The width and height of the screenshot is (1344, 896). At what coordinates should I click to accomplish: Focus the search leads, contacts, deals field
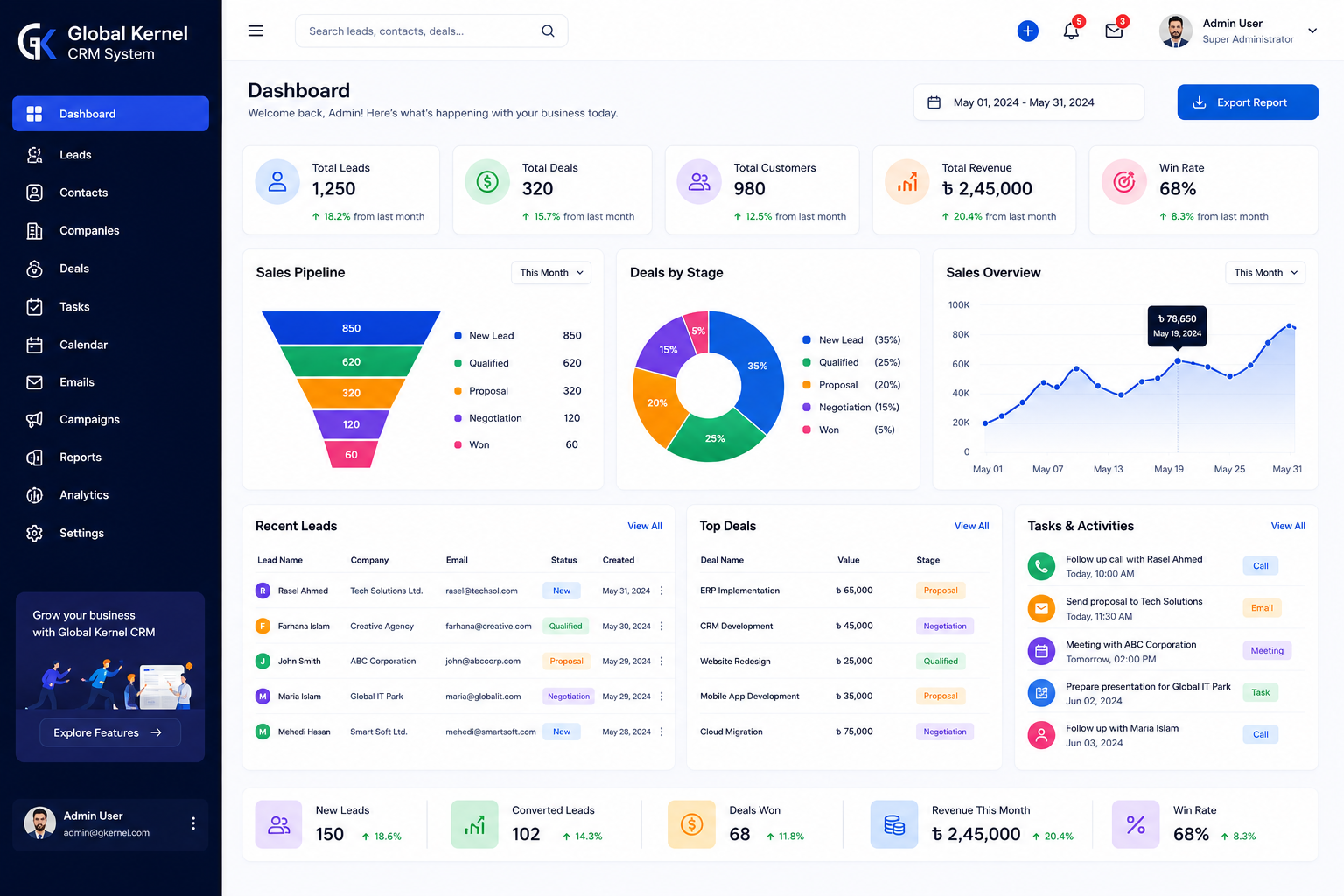coord(431,31)
